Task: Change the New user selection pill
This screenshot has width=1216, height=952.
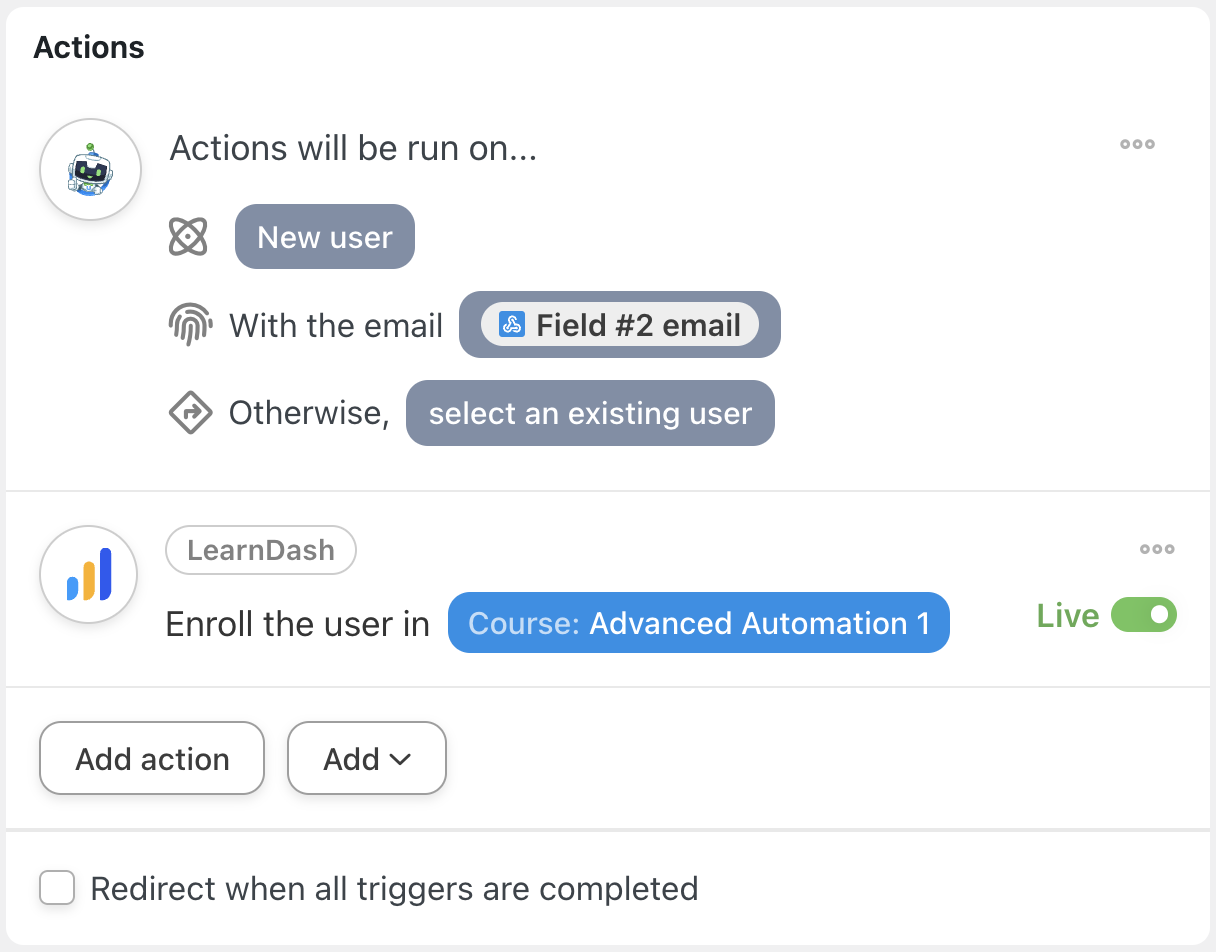Action: point(325,237)
